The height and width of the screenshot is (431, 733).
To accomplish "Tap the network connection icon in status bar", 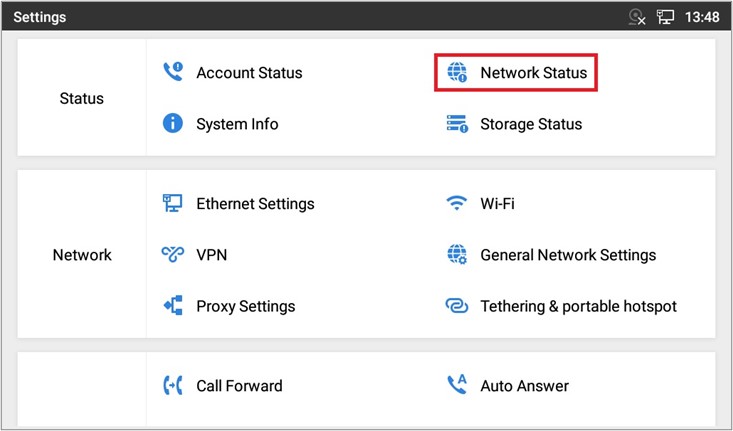I will [666, 17].
